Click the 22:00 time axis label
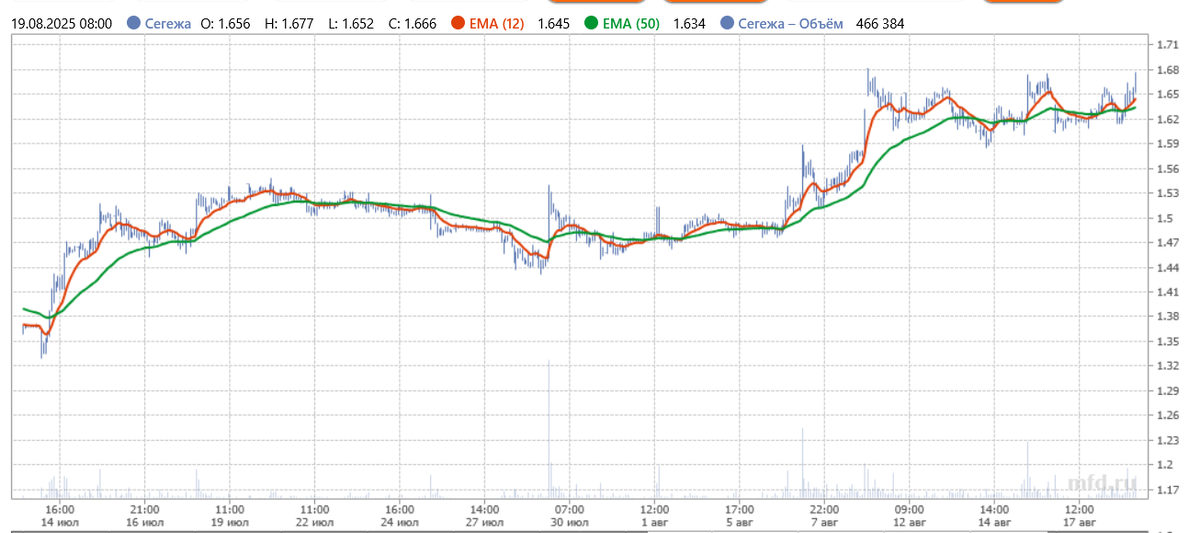 coord(824,509)
